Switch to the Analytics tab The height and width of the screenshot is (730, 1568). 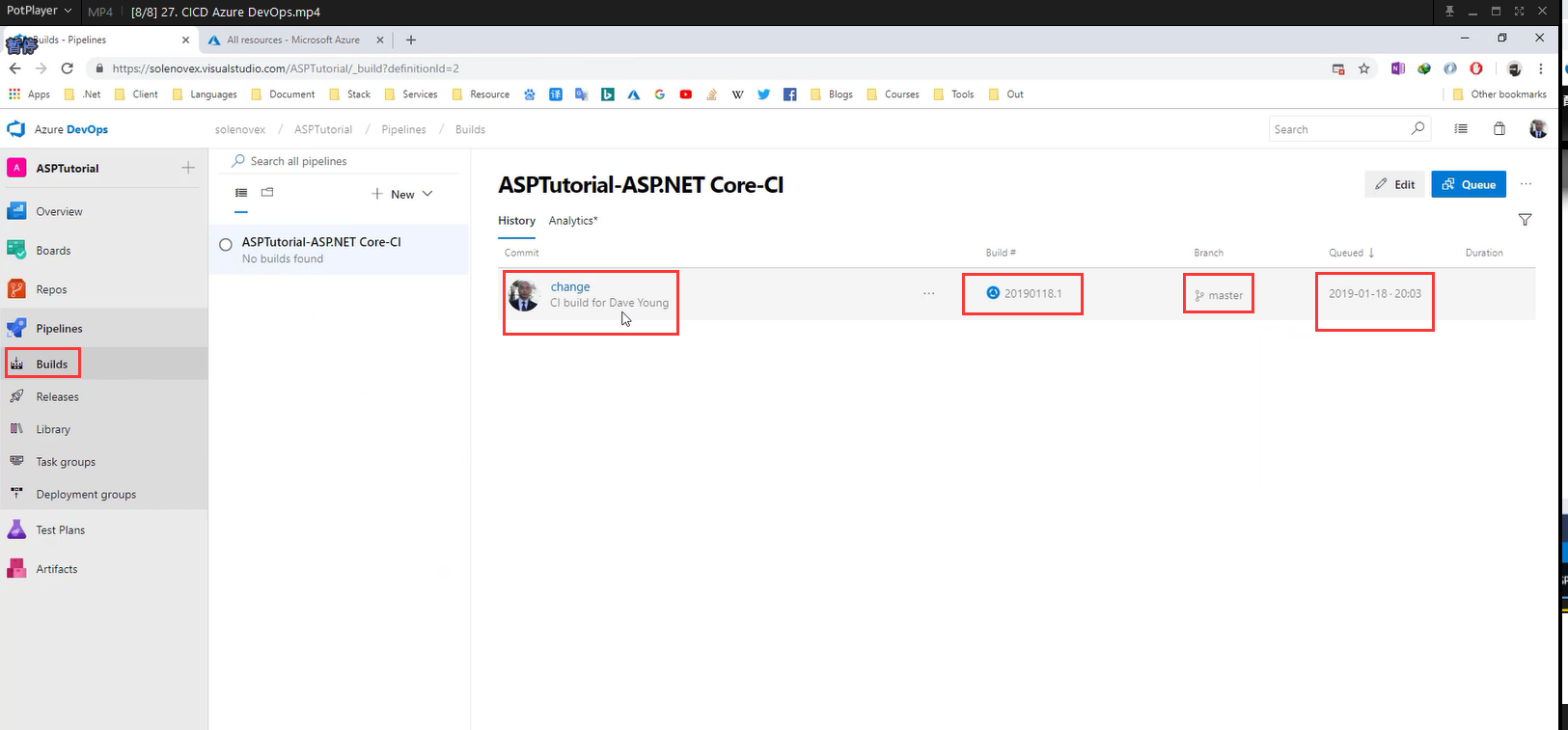coord(573,221)
